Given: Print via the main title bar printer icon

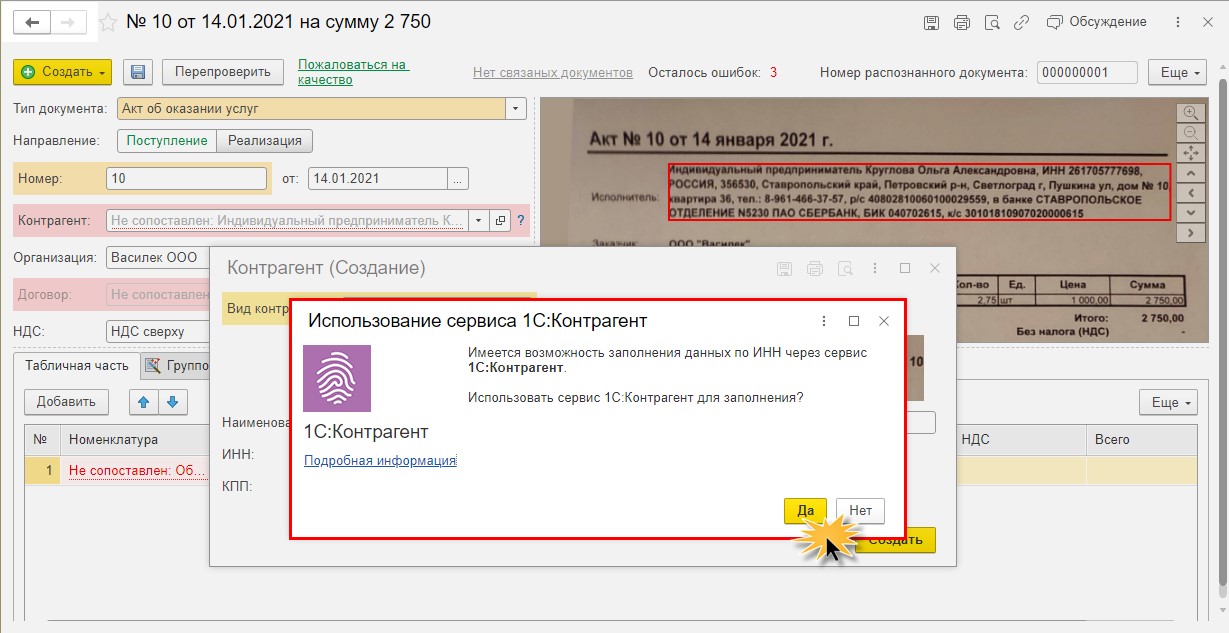Looking at the screenshot, I should click(962, 22).
